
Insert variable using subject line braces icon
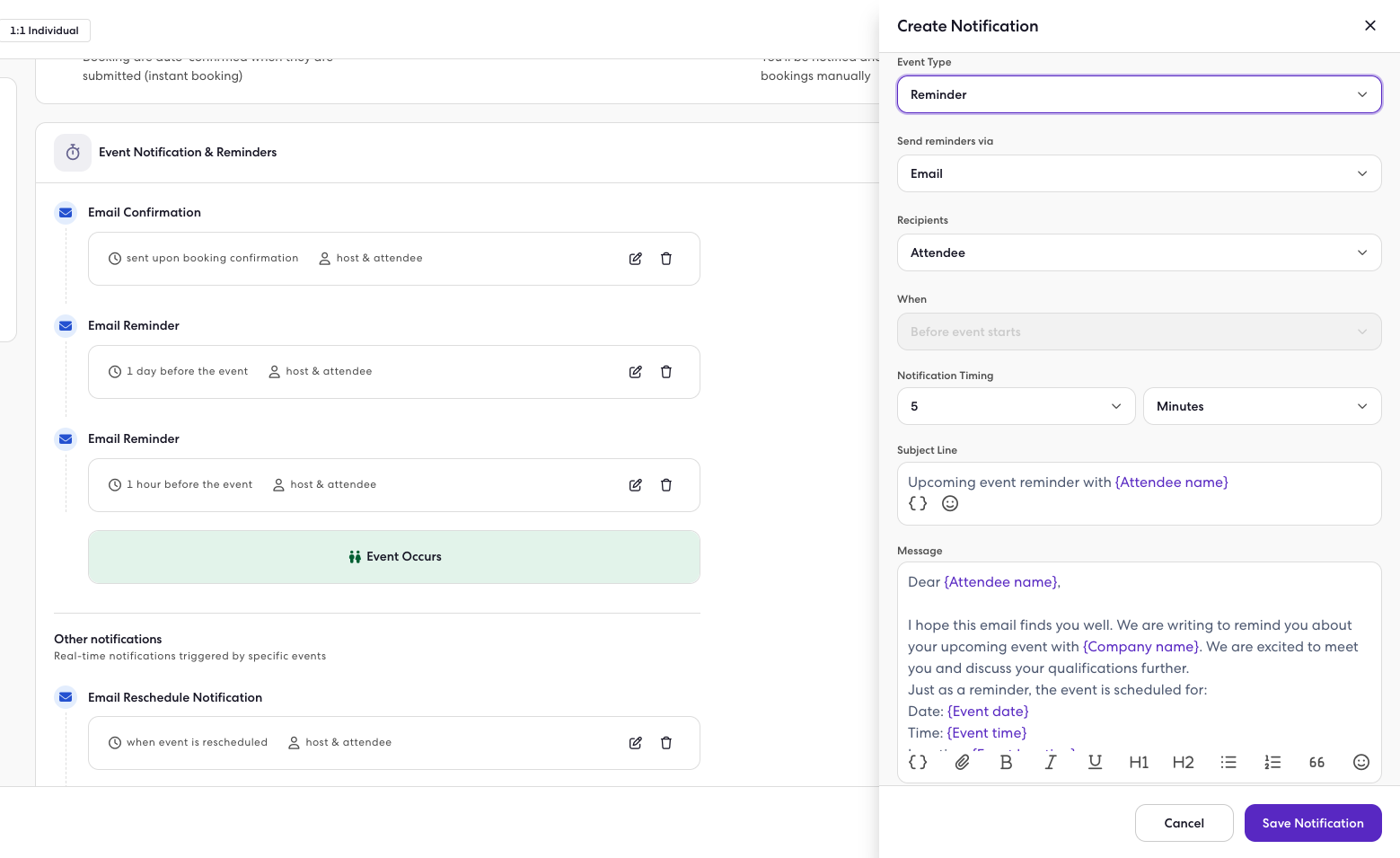click(x=918, y=504)
